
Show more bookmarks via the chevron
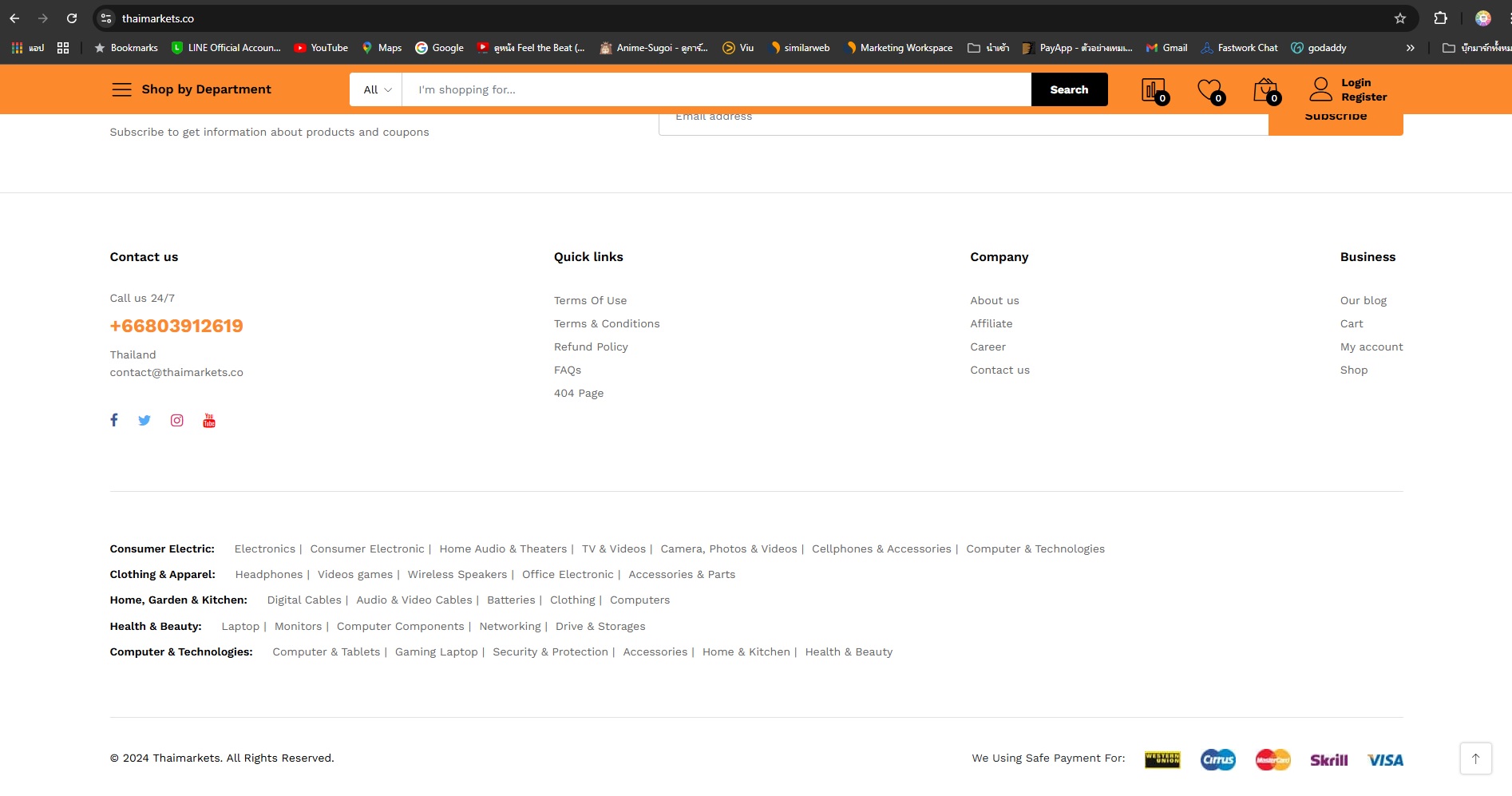(x=1410, y=48)
